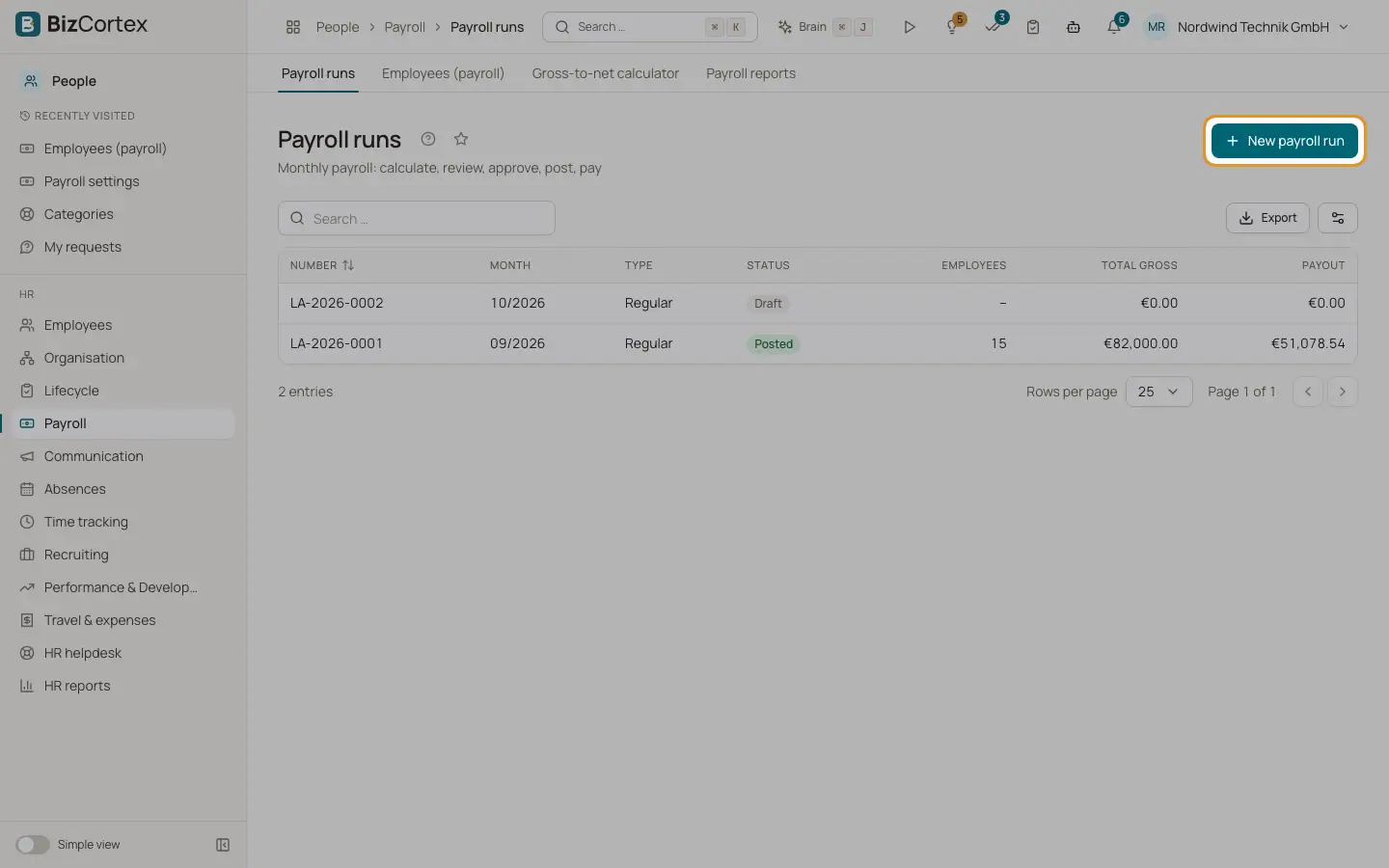This screenshot has height=868, width=1389.
Task: Click the Posted status badge
Action: 774,344
